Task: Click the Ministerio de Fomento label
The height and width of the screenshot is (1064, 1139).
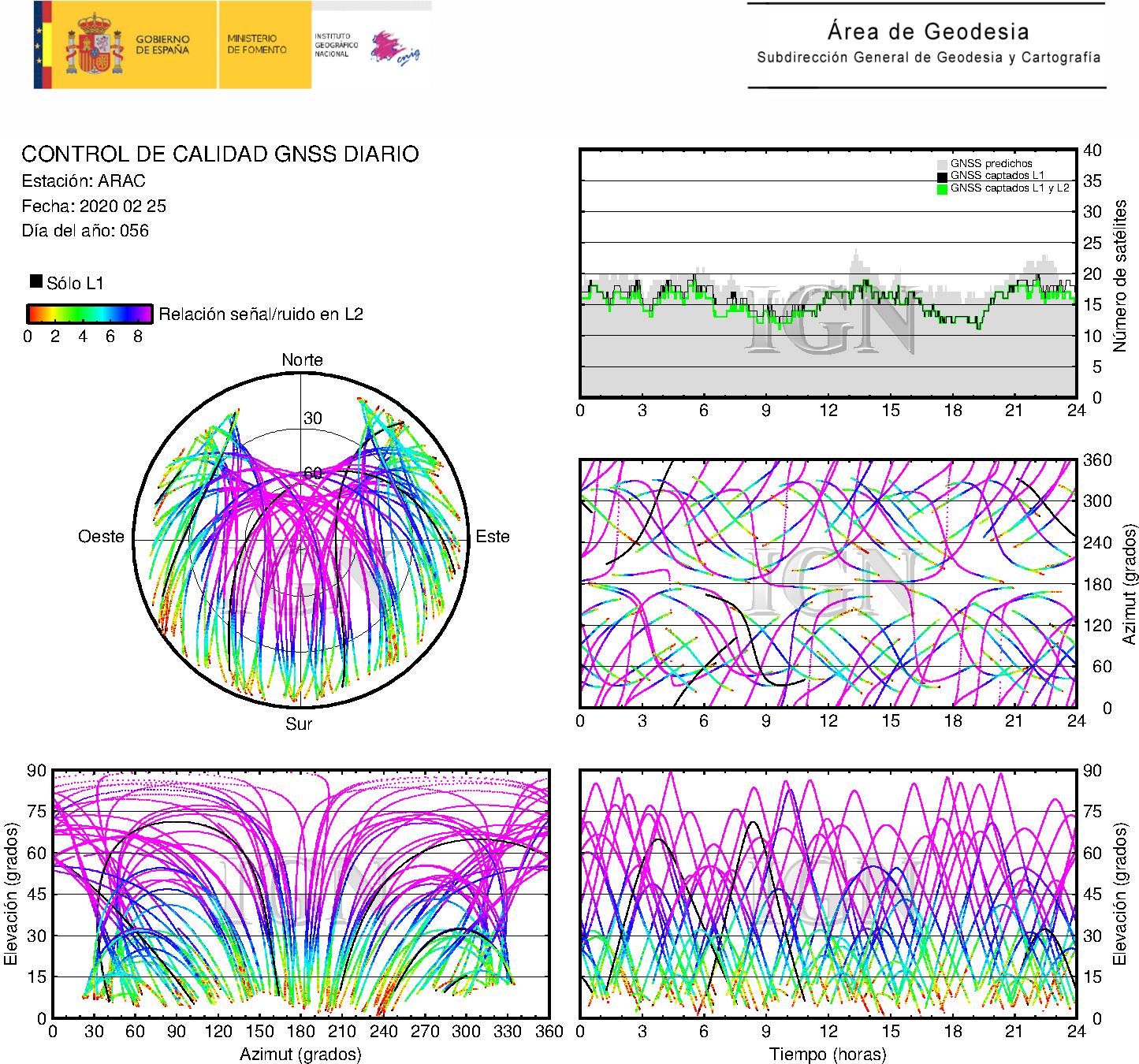Action: pyautogui.click(x=257, y=44)
